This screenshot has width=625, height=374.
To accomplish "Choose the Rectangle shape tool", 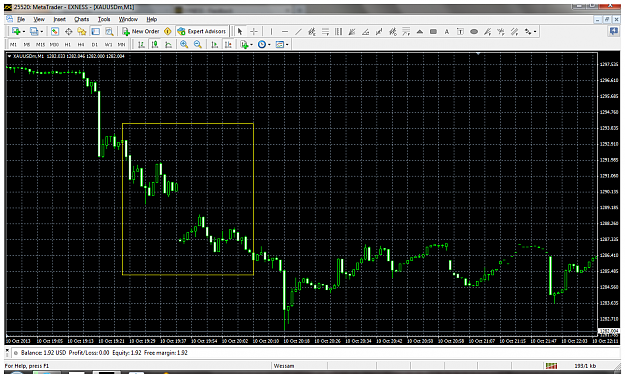I will click(433, 31).
